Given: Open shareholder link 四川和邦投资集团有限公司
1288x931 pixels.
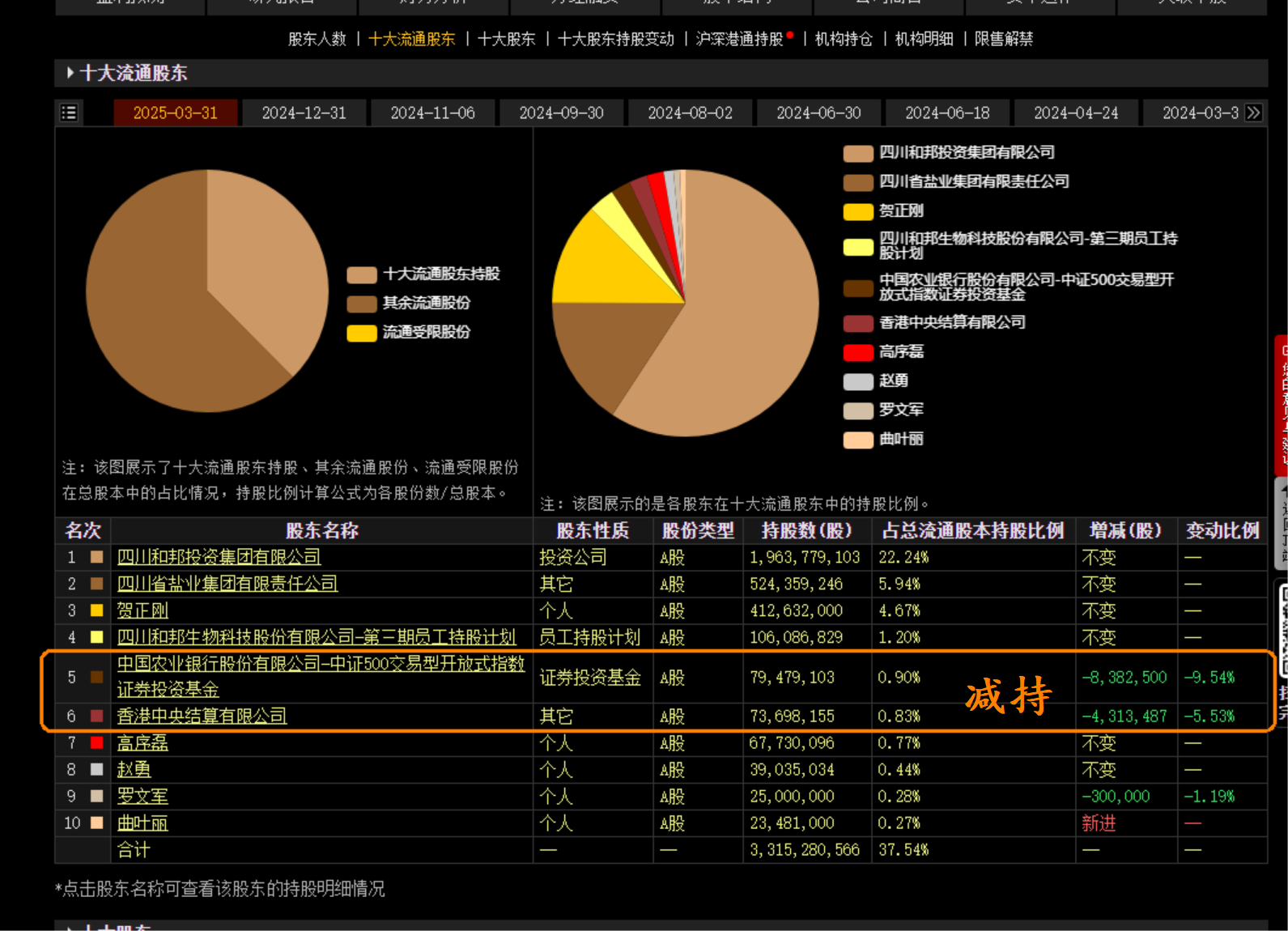Looking at the screenshot, I should tap(219, 557).
